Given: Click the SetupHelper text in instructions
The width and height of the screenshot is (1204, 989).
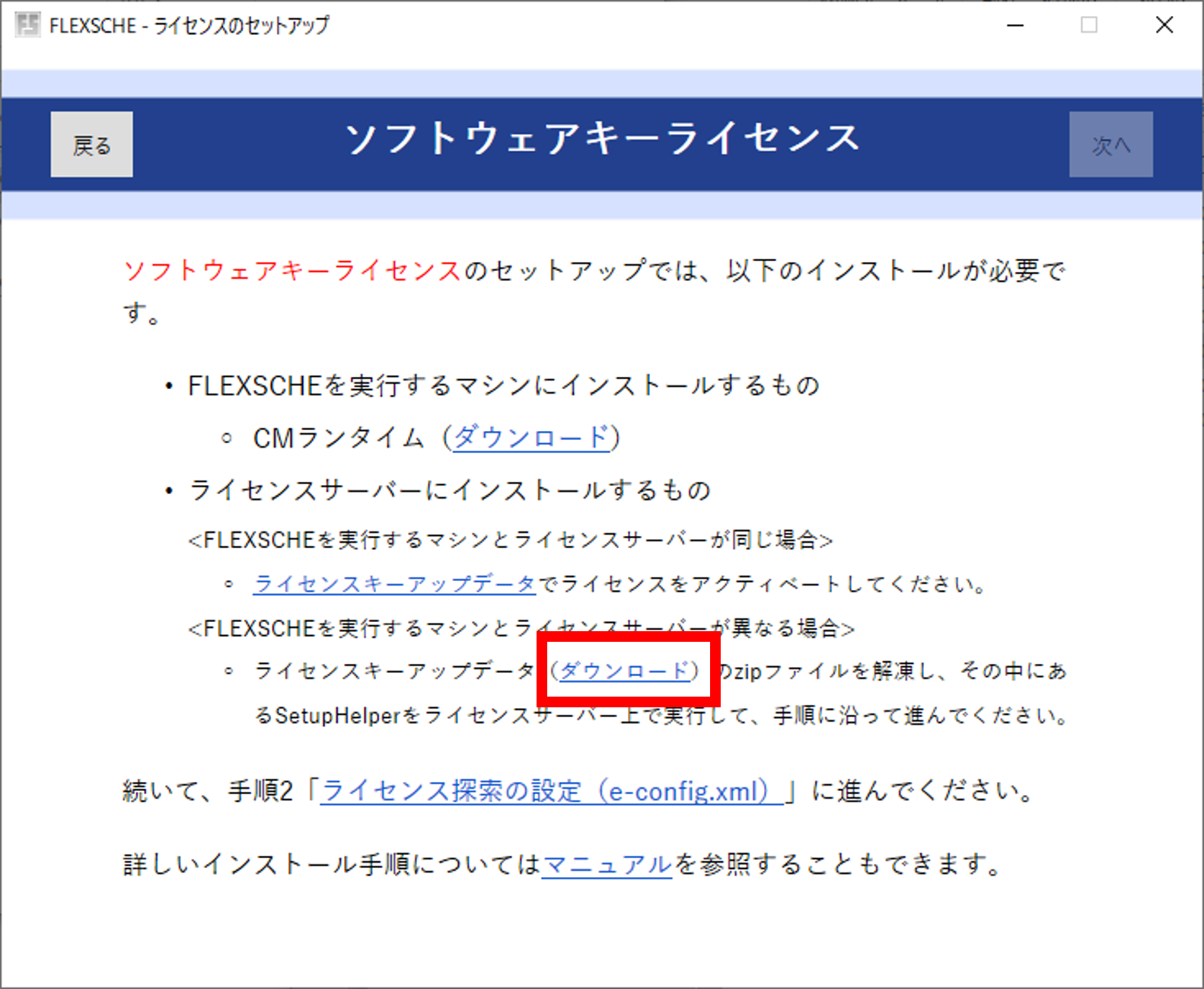Looking at the screenshot, I should pyautogui.click(x=337, y=716).
